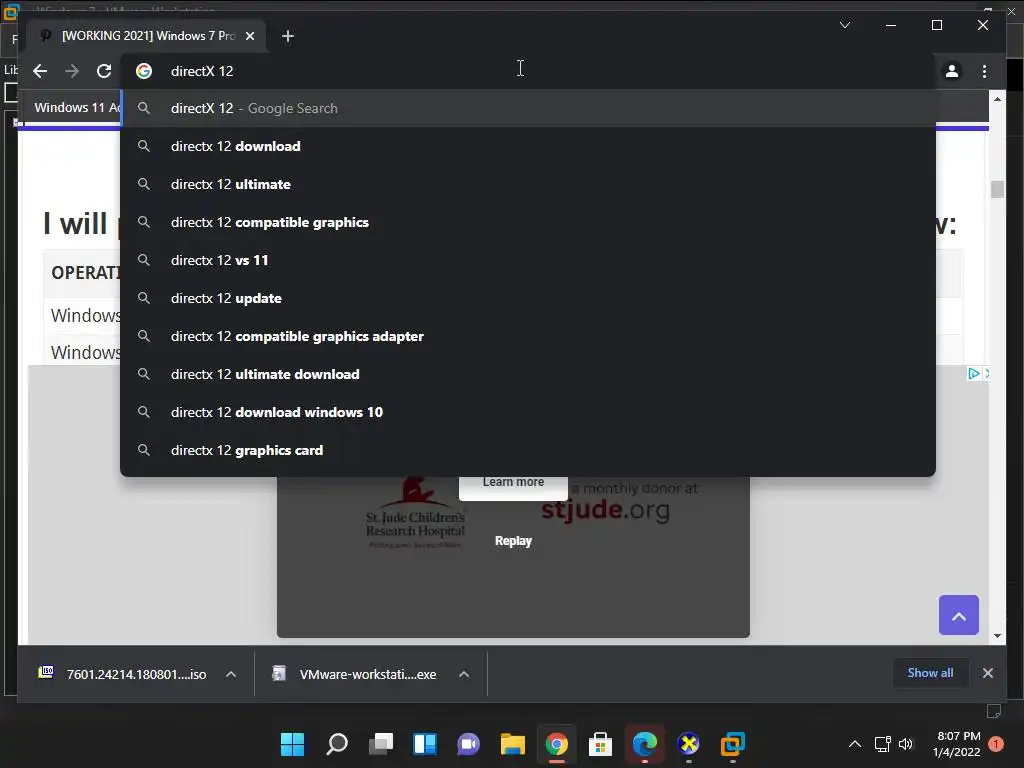Screen dimensions: 1024x768
Task: Click the scrollbar up arrow
Action: 997,99
